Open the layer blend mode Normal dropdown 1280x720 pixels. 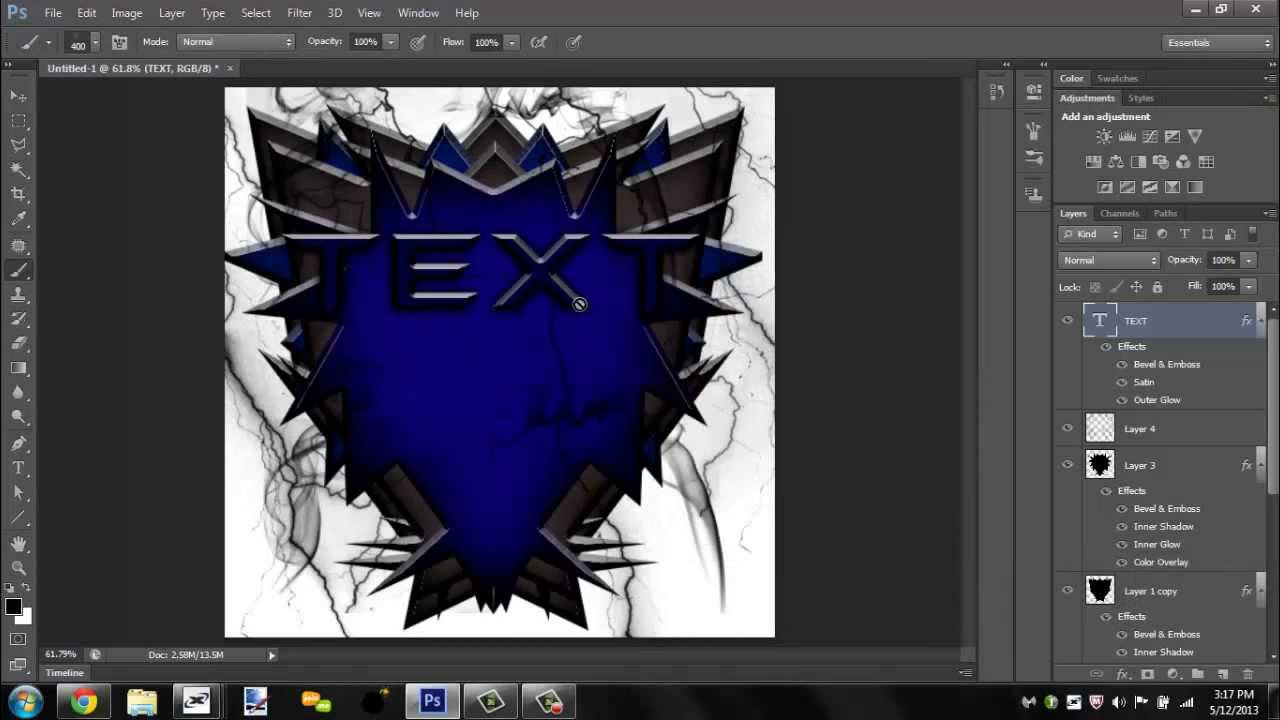[x=1109, y=260]
